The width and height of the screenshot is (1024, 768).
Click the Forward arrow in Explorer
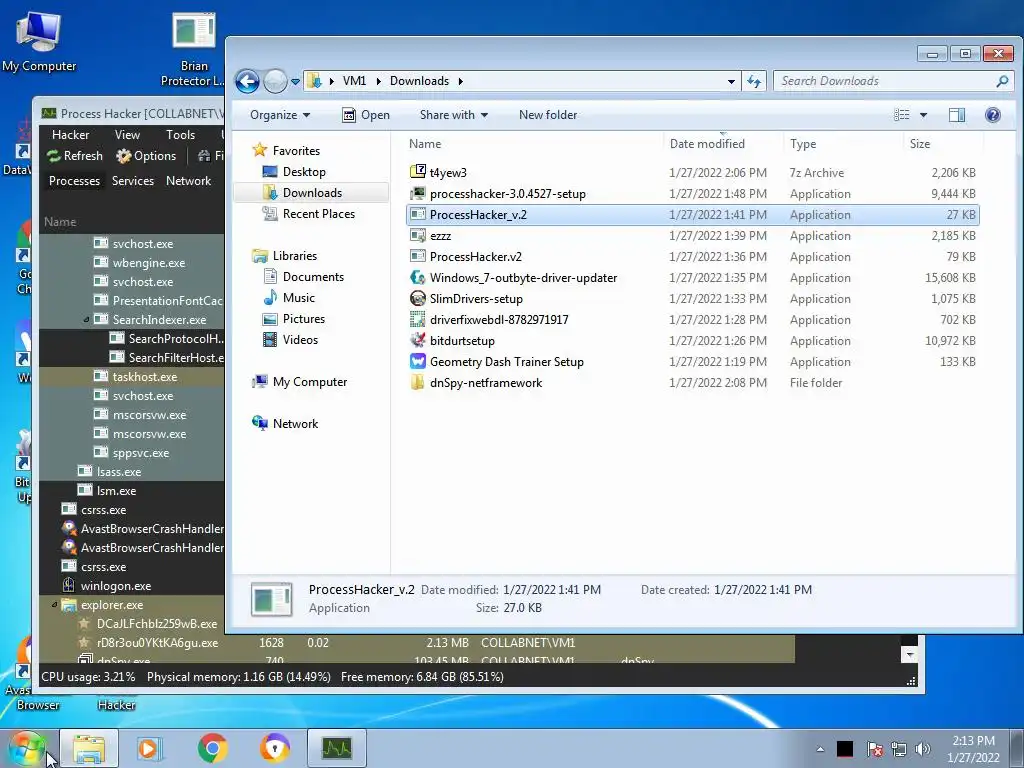(x=275, y=82)
